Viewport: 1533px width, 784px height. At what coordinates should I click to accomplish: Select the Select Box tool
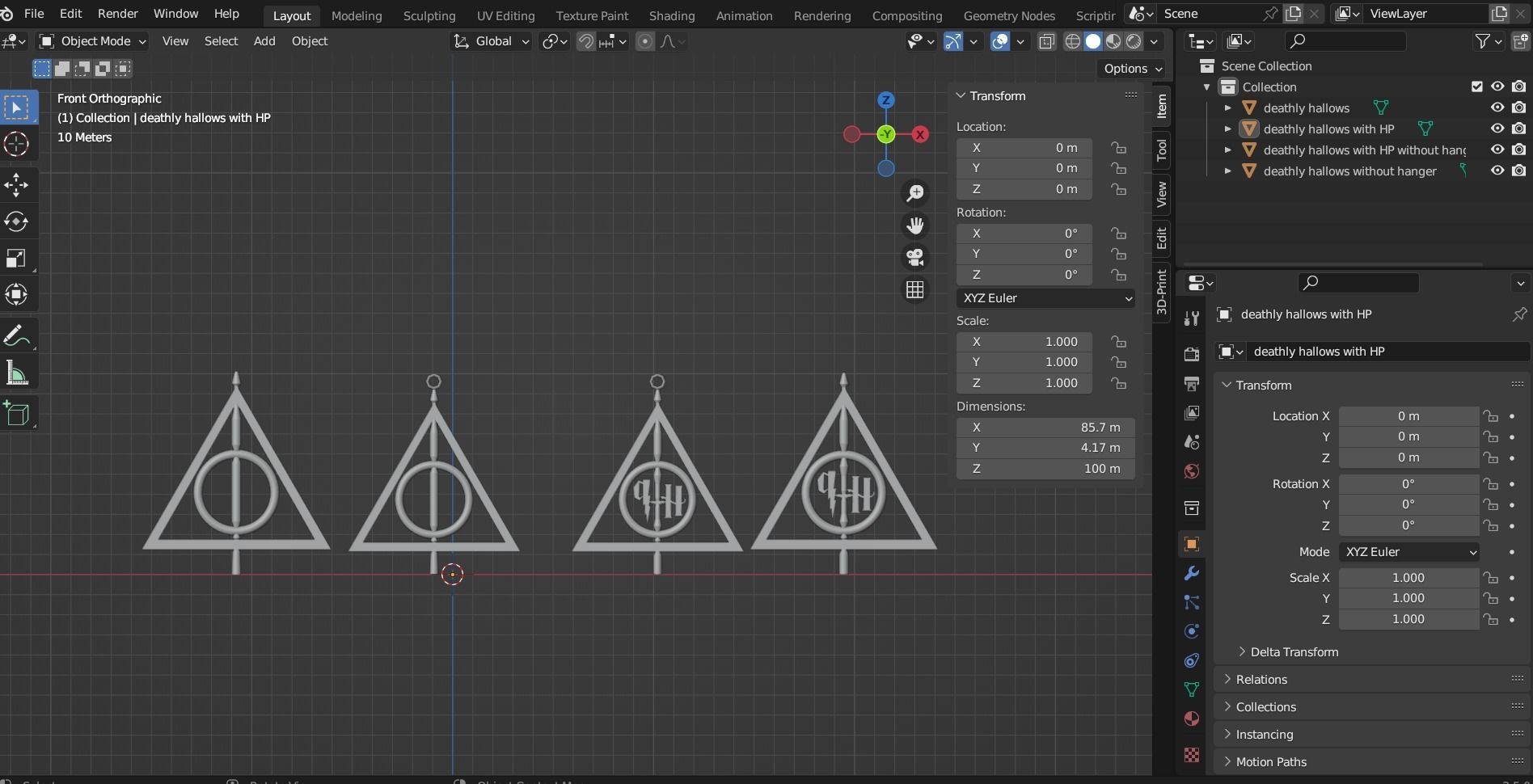16,107
